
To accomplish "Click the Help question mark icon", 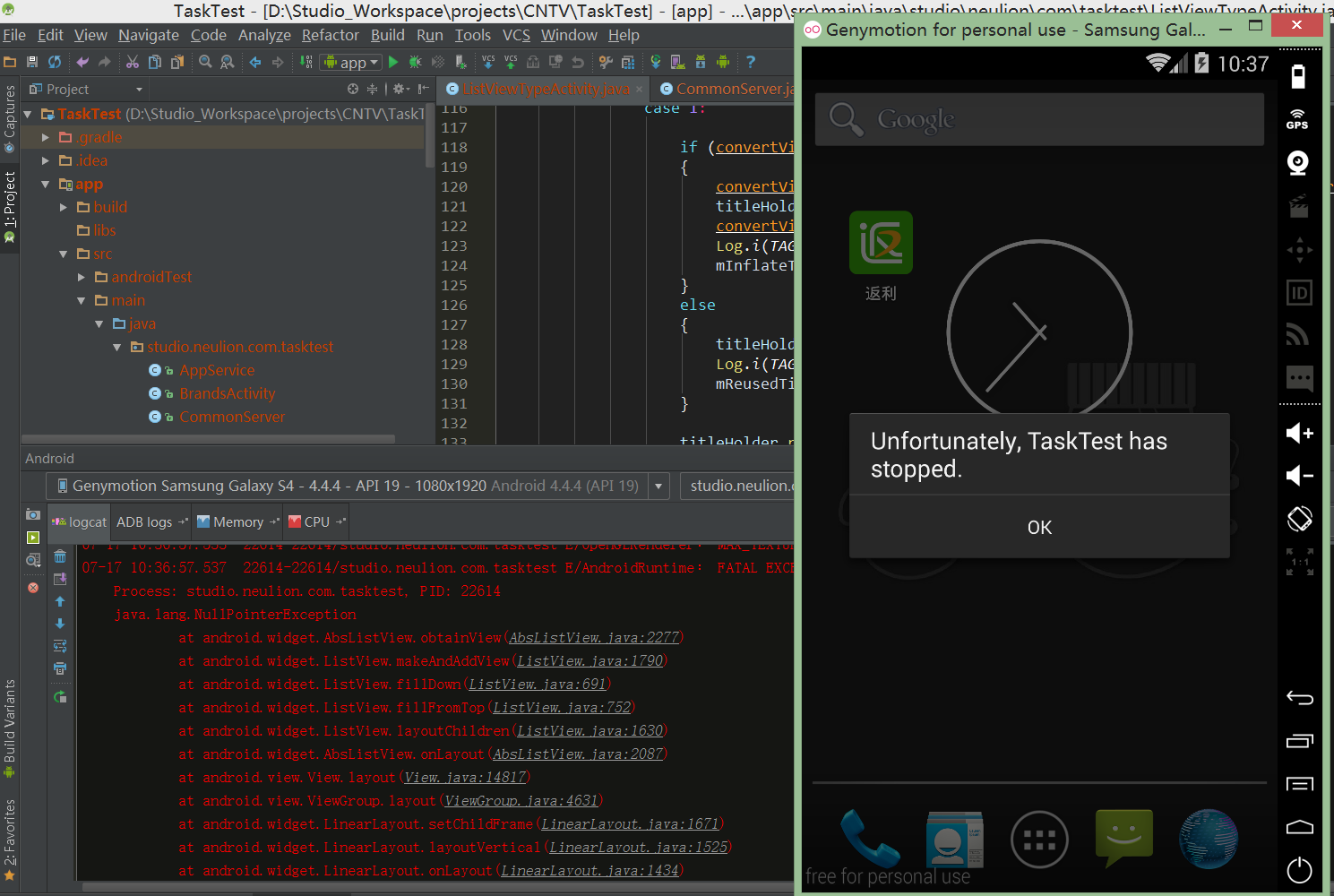I will (x=751, y=62).
